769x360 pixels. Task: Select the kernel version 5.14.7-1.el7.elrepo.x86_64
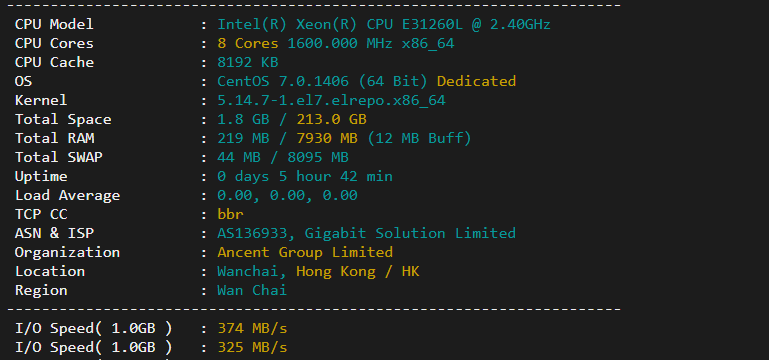click(x=331, y=100)
